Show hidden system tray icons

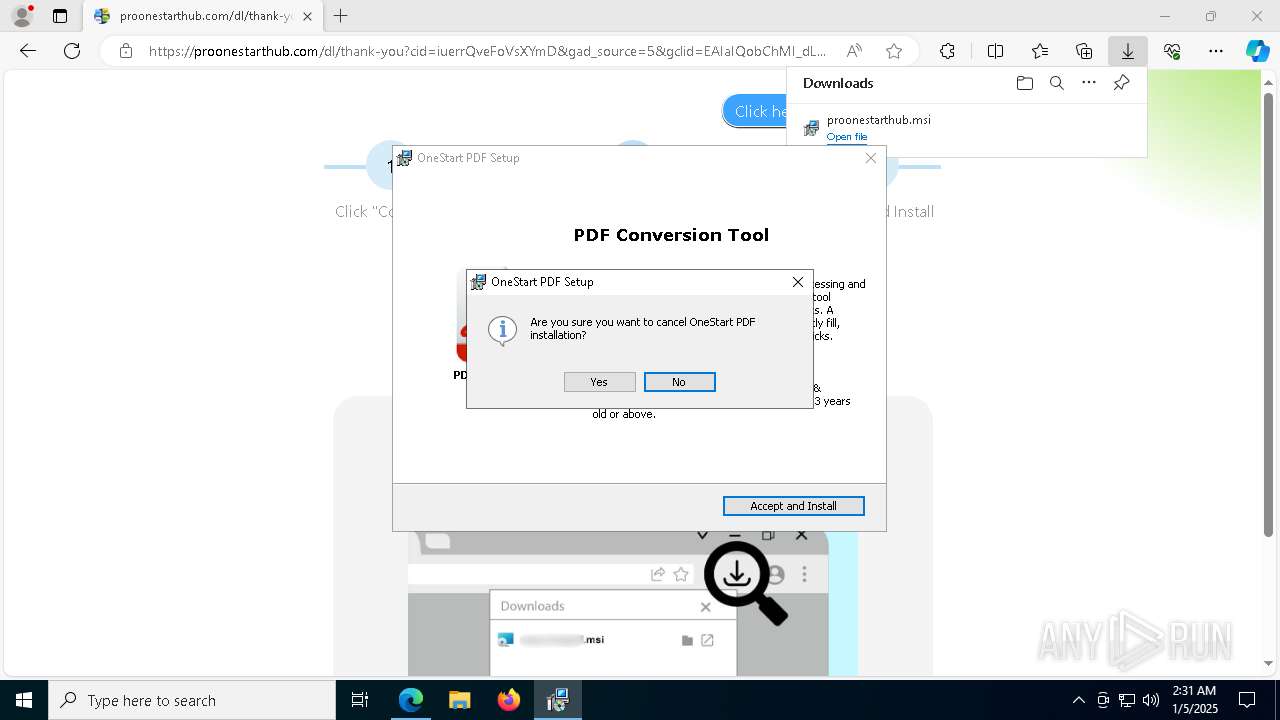point(1078,700)
